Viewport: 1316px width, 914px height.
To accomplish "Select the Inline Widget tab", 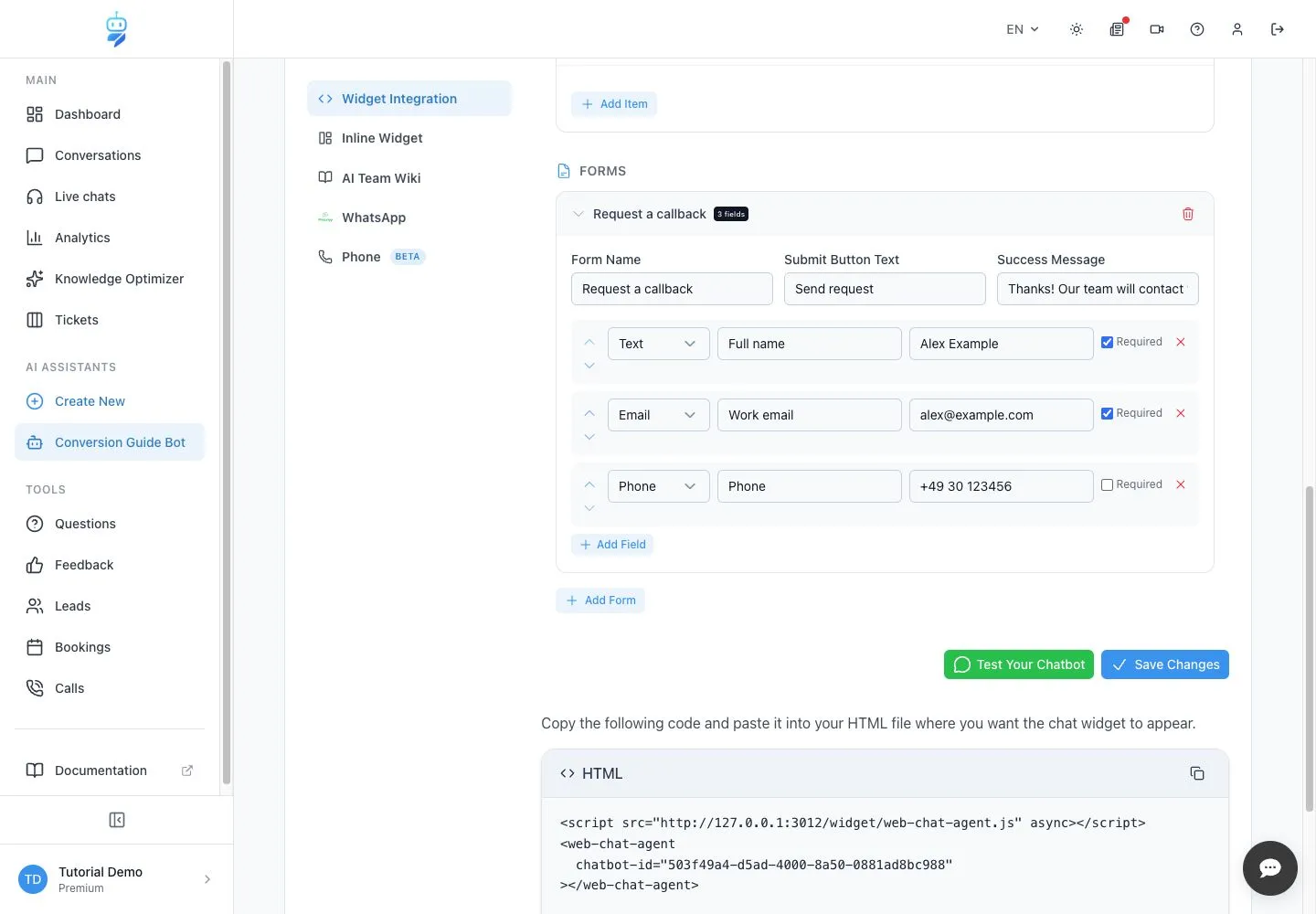I will [x=409, y=138].
